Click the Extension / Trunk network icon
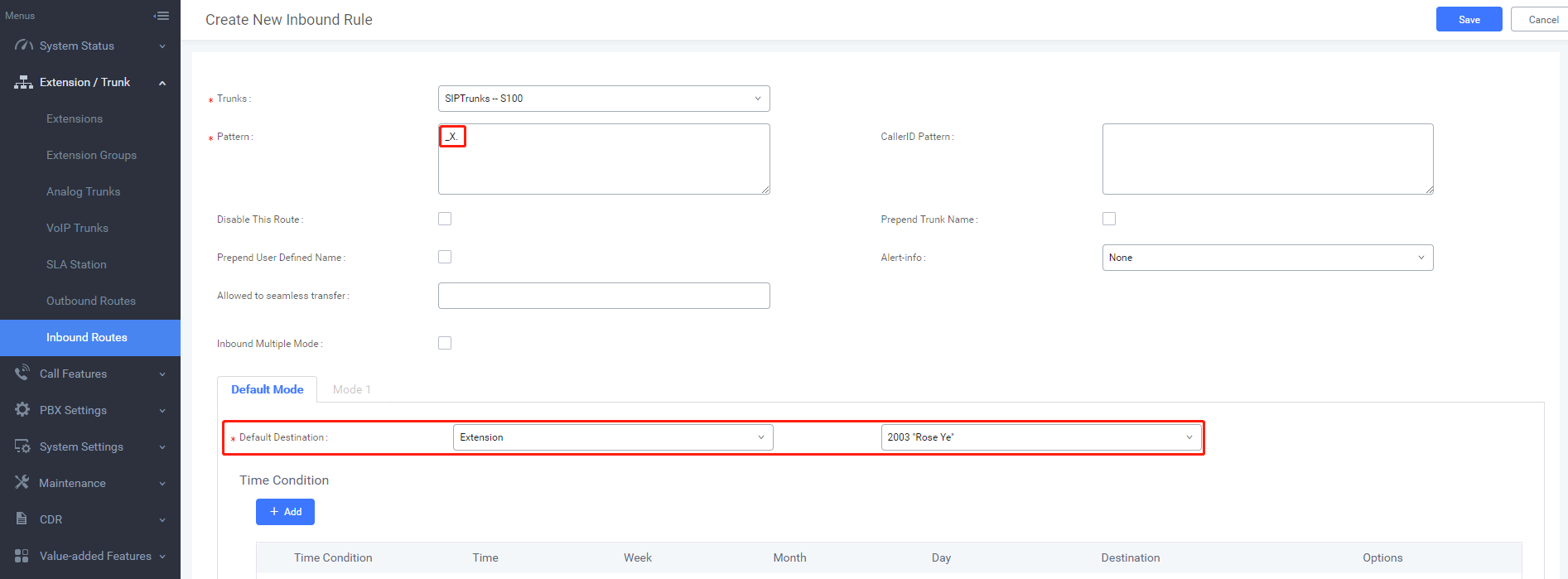 (24, 82)
